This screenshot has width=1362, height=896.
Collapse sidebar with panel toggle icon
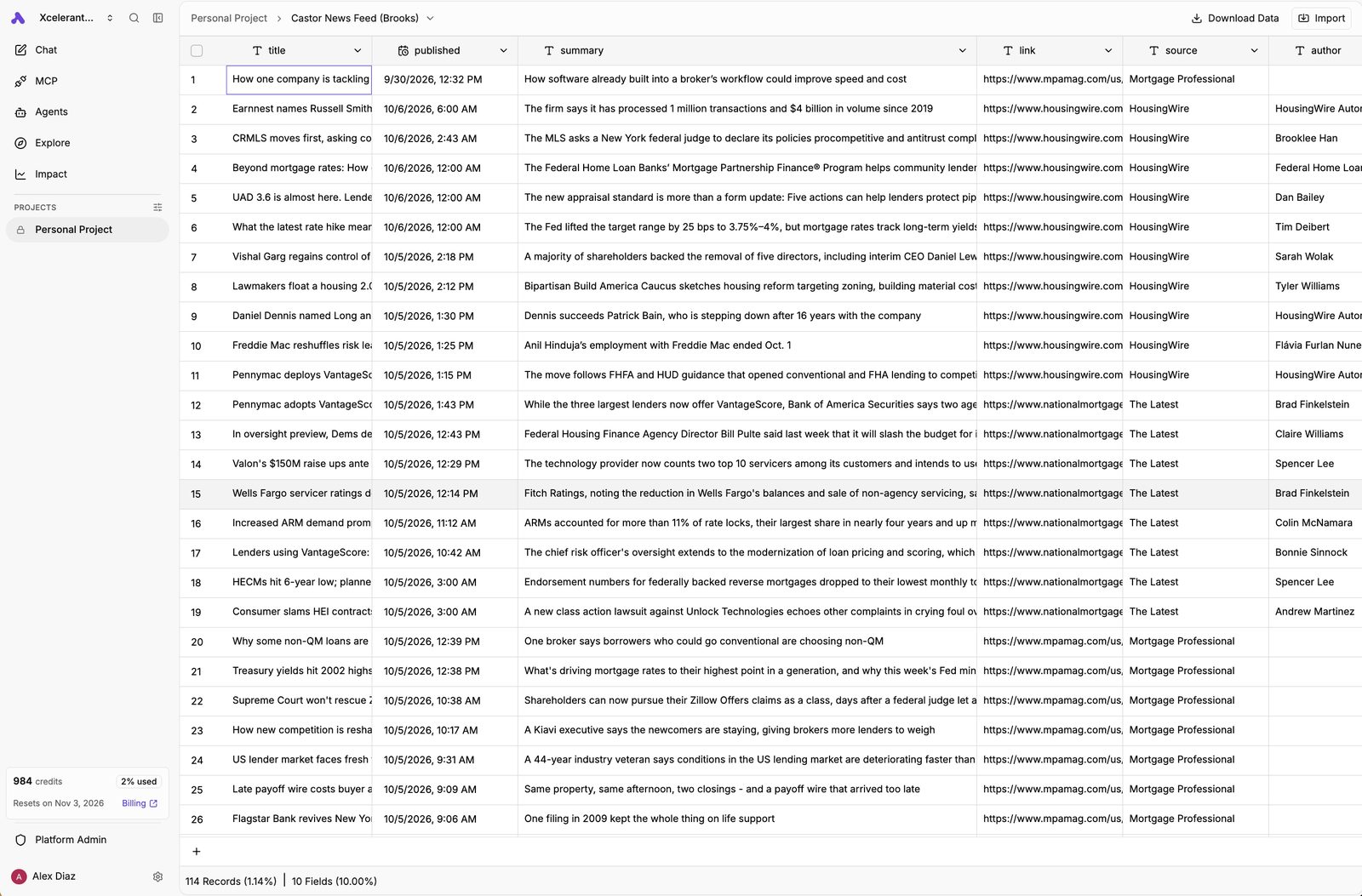click(x=157, y=18)
